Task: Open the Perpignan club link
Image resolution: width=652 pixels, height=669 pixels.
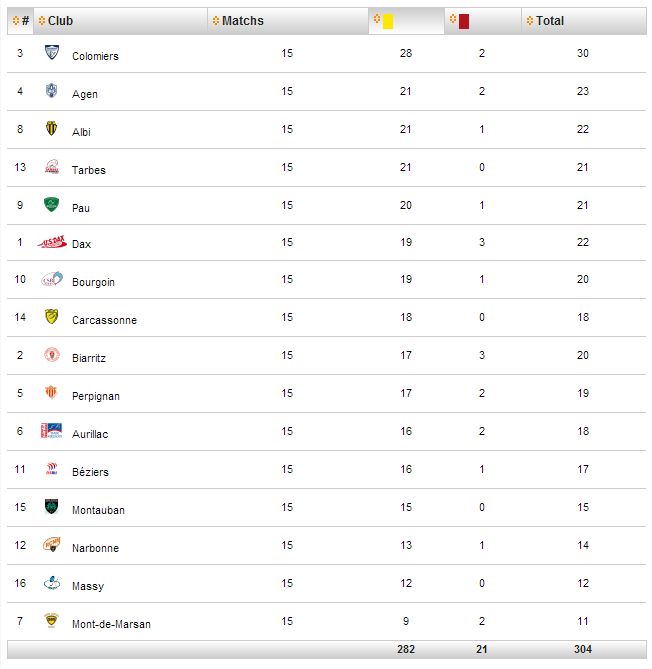Action: point(96,396)
